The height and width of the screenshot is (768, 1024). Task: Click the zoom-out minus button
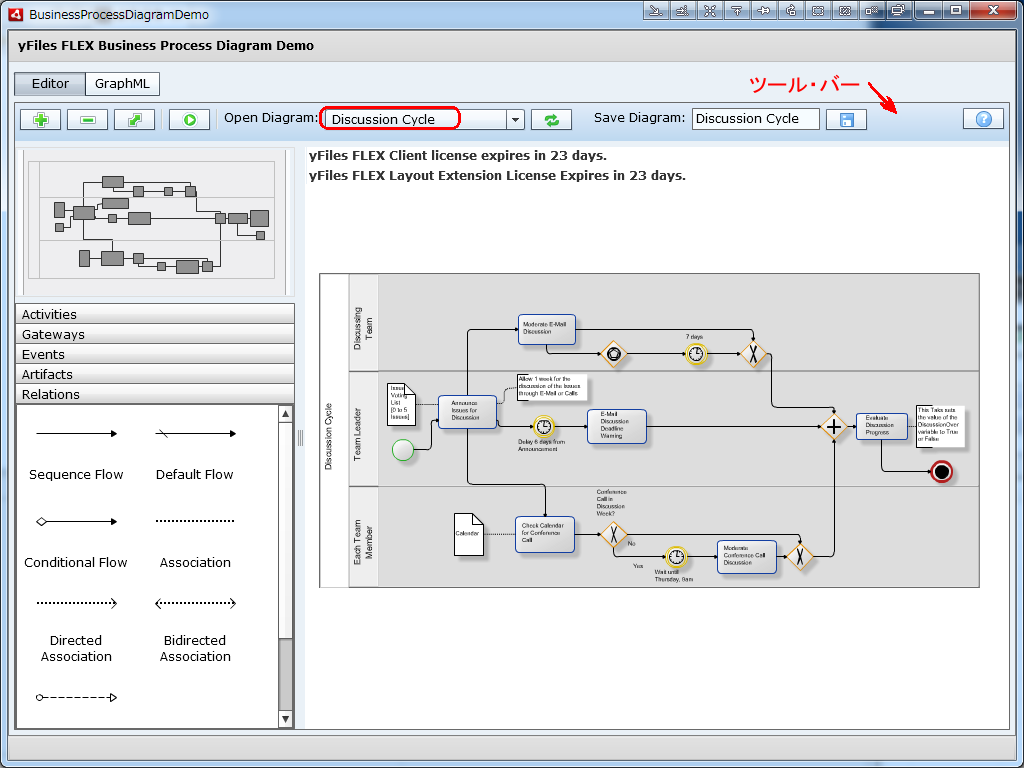[88, 120]
